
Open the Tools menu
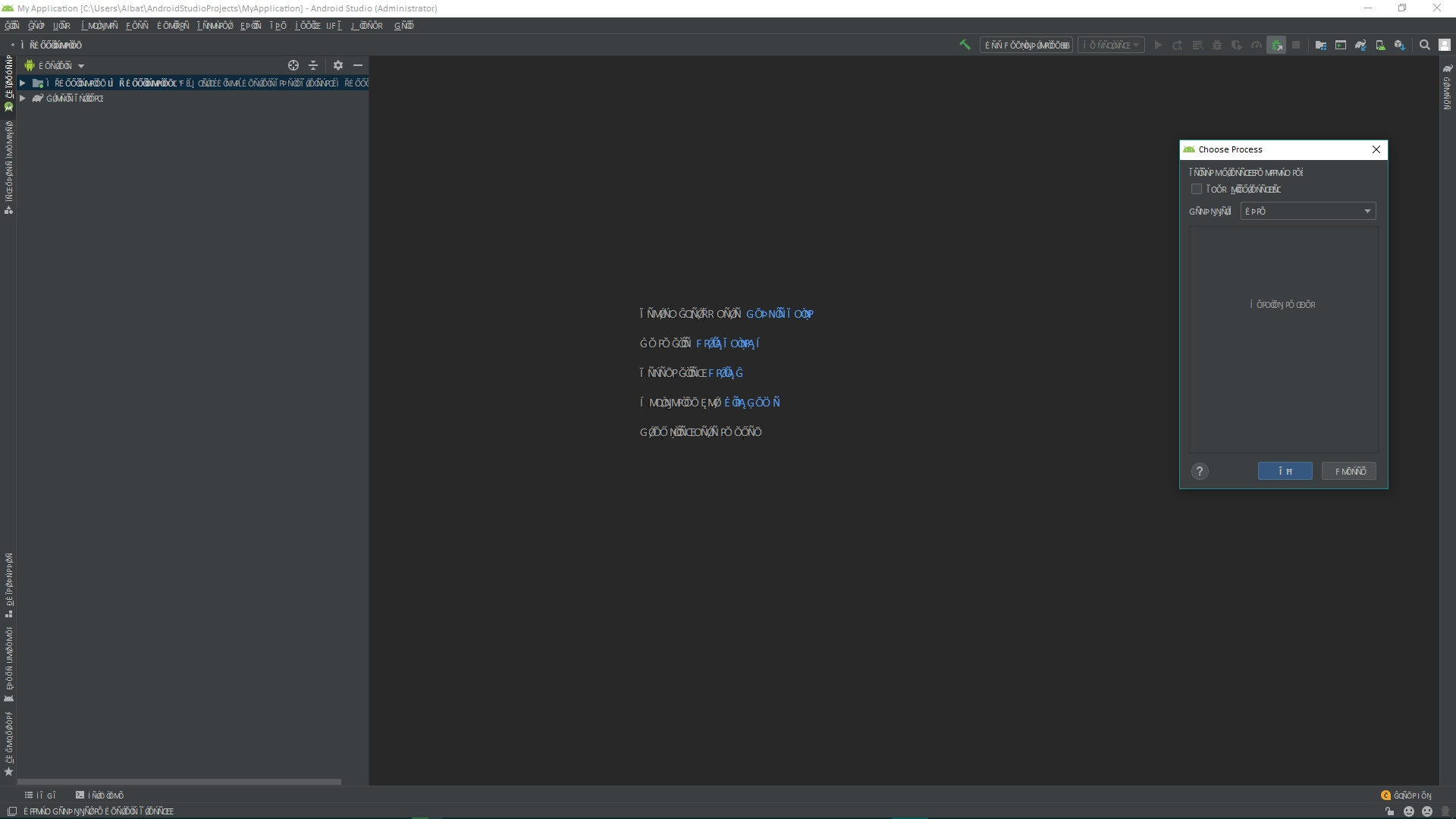(308, 26)
